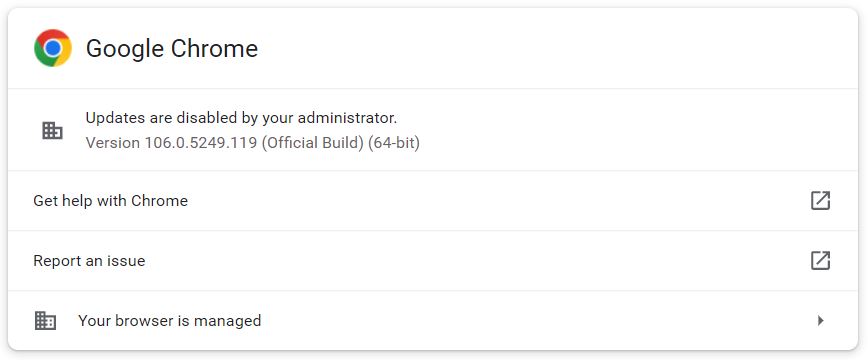Click empty space in Report an issue row
Viewport: 868px width, 360px height.
click(x=476, y=260)
